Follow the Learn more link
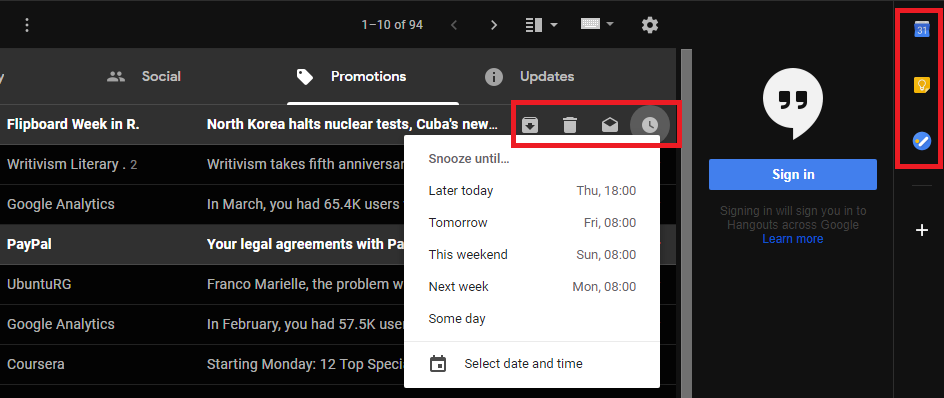 792,239
